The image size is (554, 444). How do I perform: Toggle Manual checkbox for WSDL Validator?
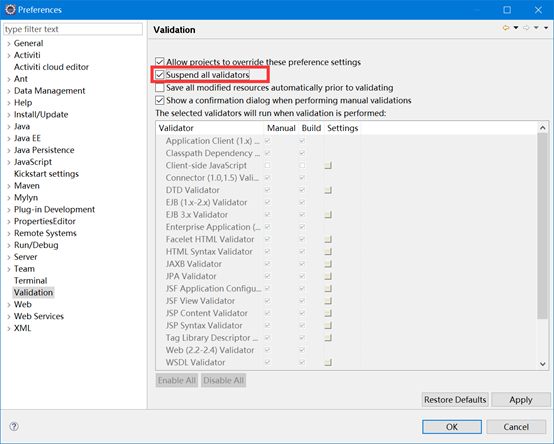[x=267, y=362]
